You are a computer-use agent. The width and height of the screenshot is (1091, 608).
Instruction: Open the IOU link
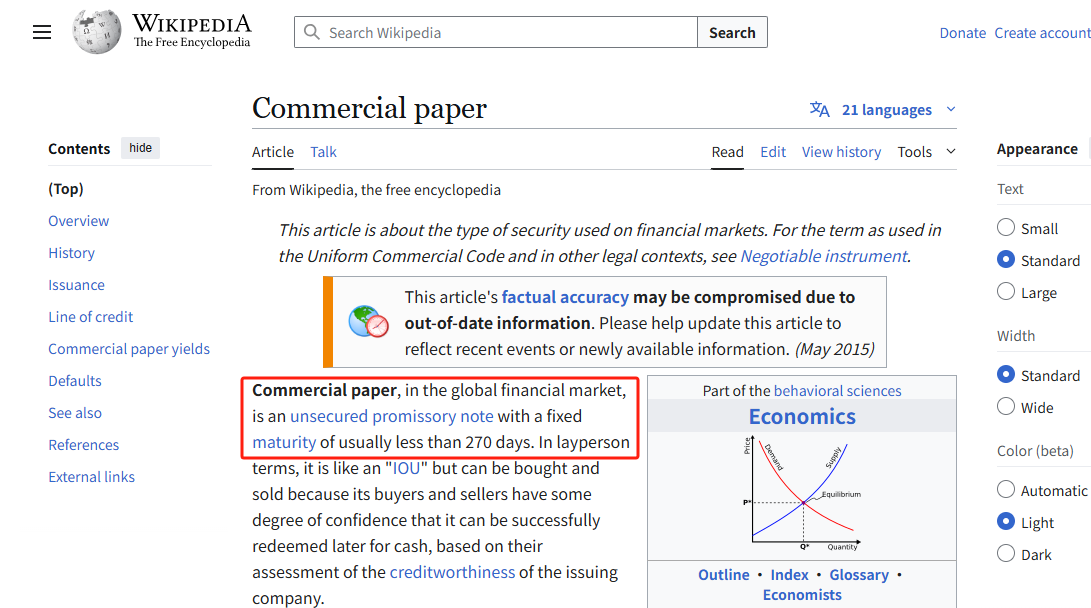coord(407,468)
